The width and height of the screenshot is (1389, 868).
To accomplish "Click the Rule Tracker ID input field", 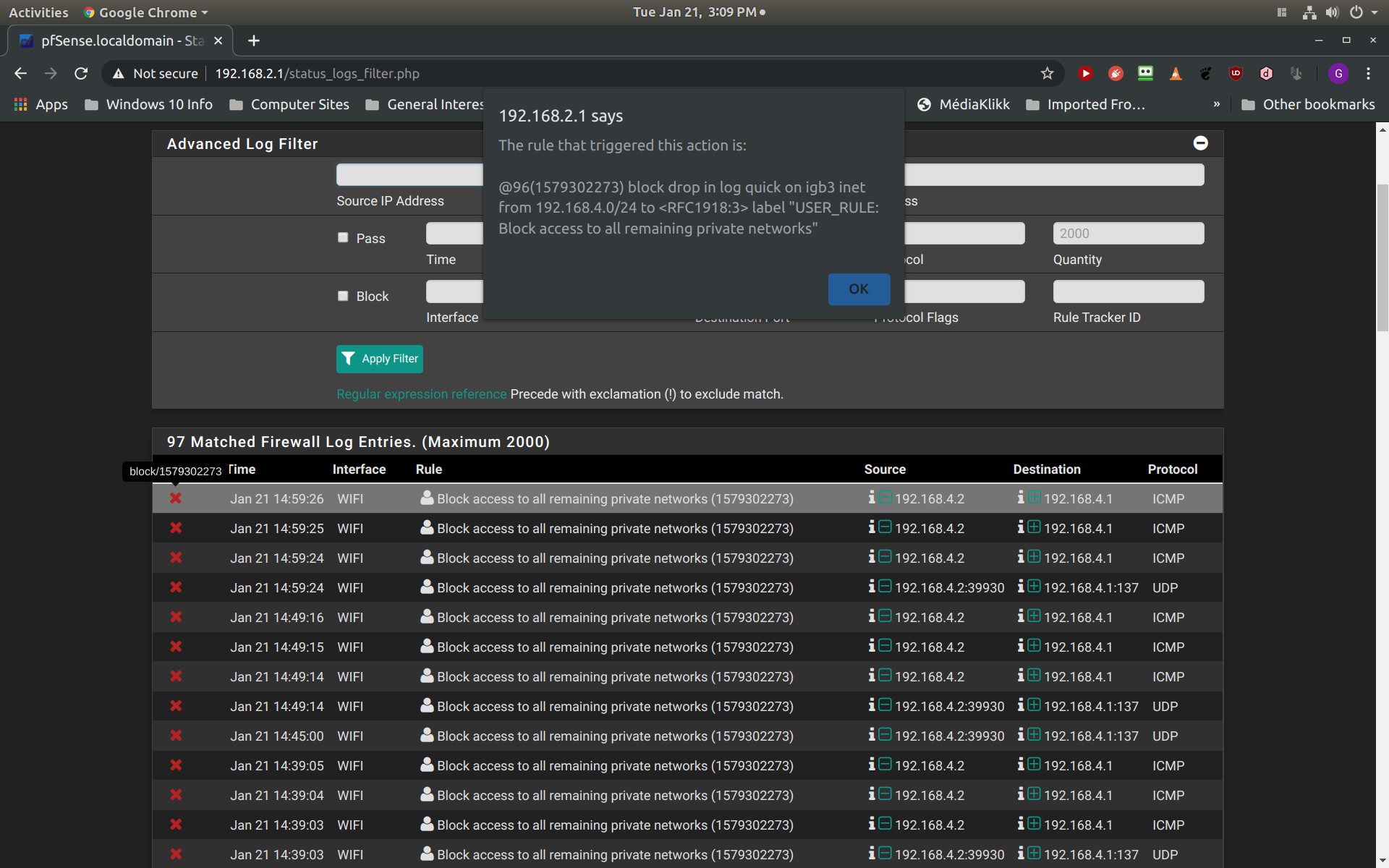I will [x=1129, y=292].
